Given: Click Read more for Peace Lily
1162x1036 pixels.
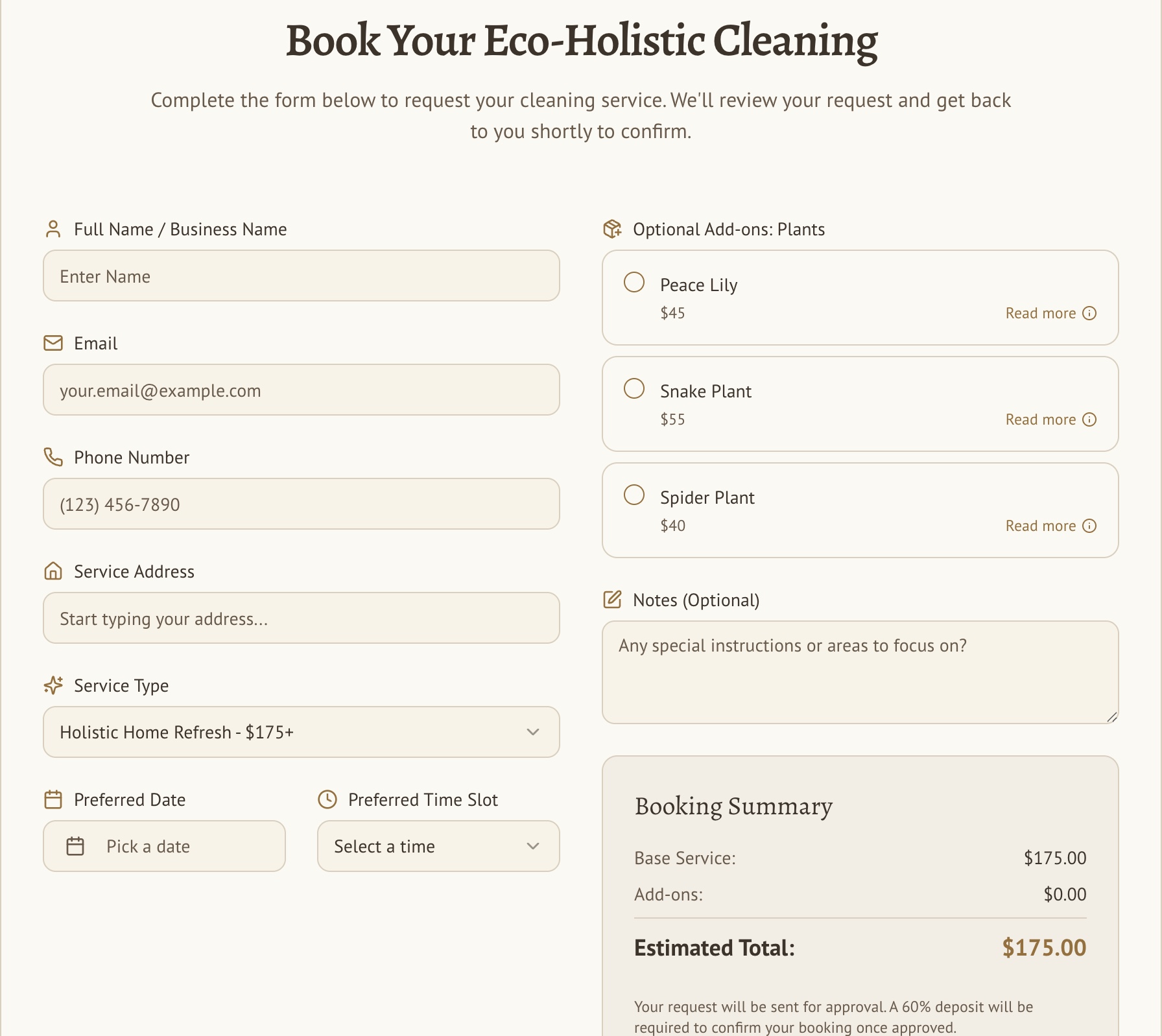Looking at the screenshot, I should coord(1041,313).
